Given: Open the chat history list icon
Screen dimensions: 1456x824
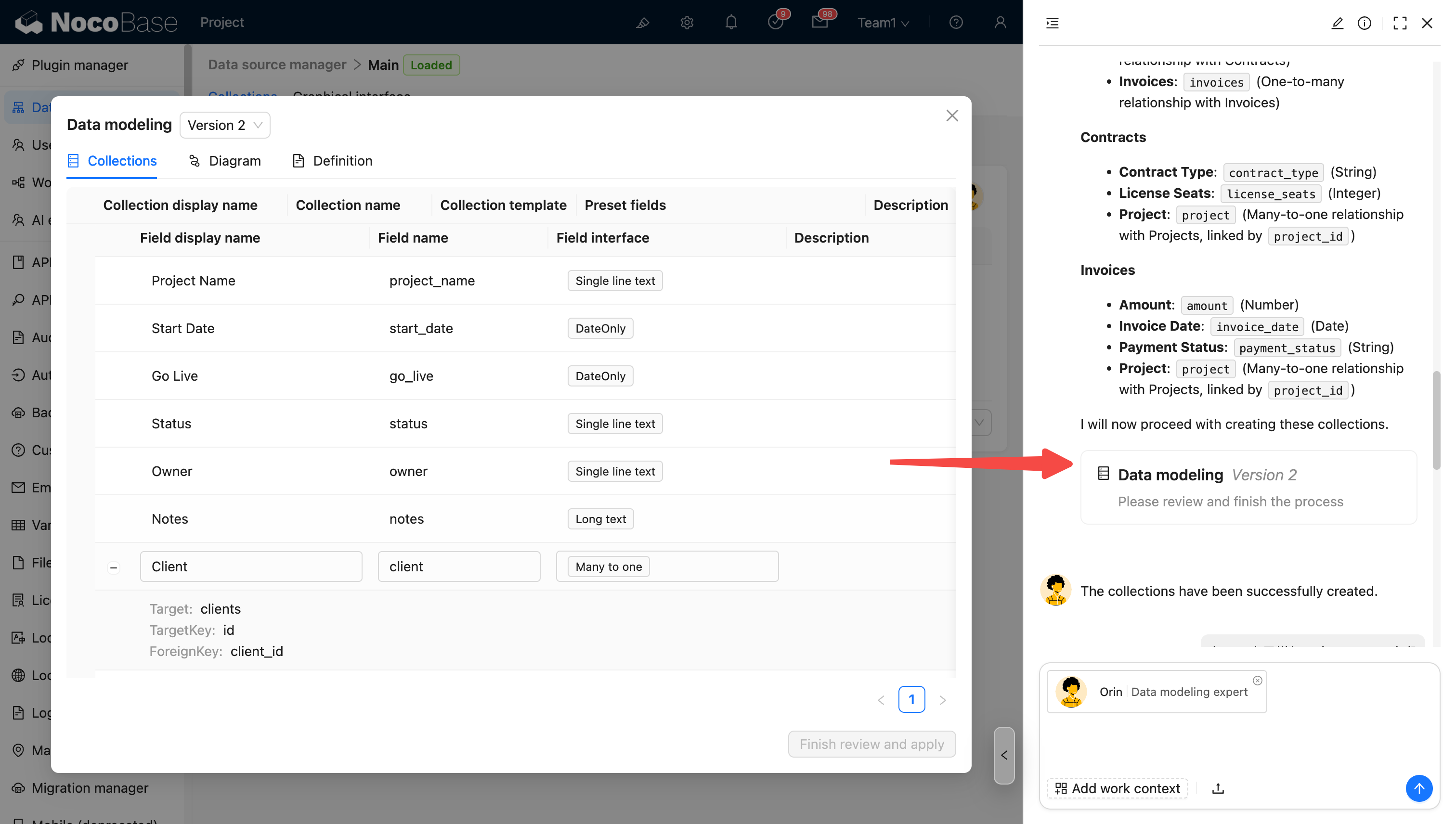Looking at the screenshot, I should (x=1053, y=23).
